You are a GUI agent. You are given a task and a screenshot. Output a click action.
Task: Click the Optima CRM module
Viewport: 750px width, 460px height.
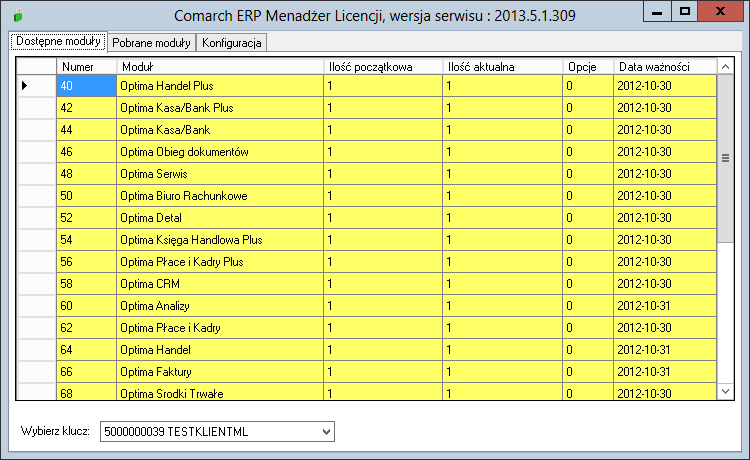coord(220,284)
